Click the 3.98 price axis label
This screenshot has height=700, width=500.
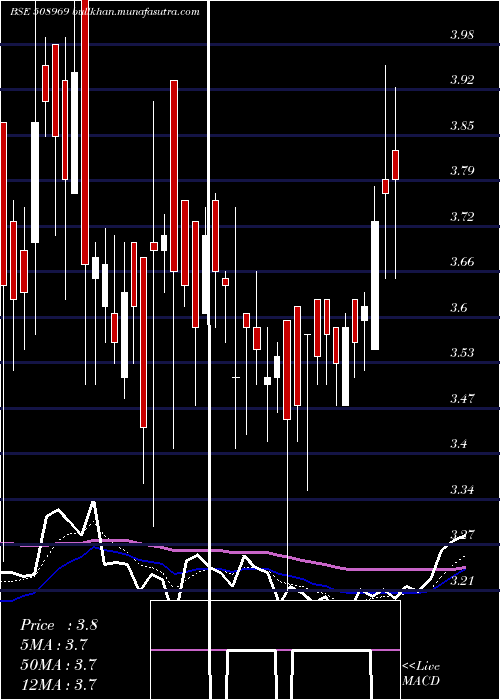pyautogui.click(x=462, y=34)
